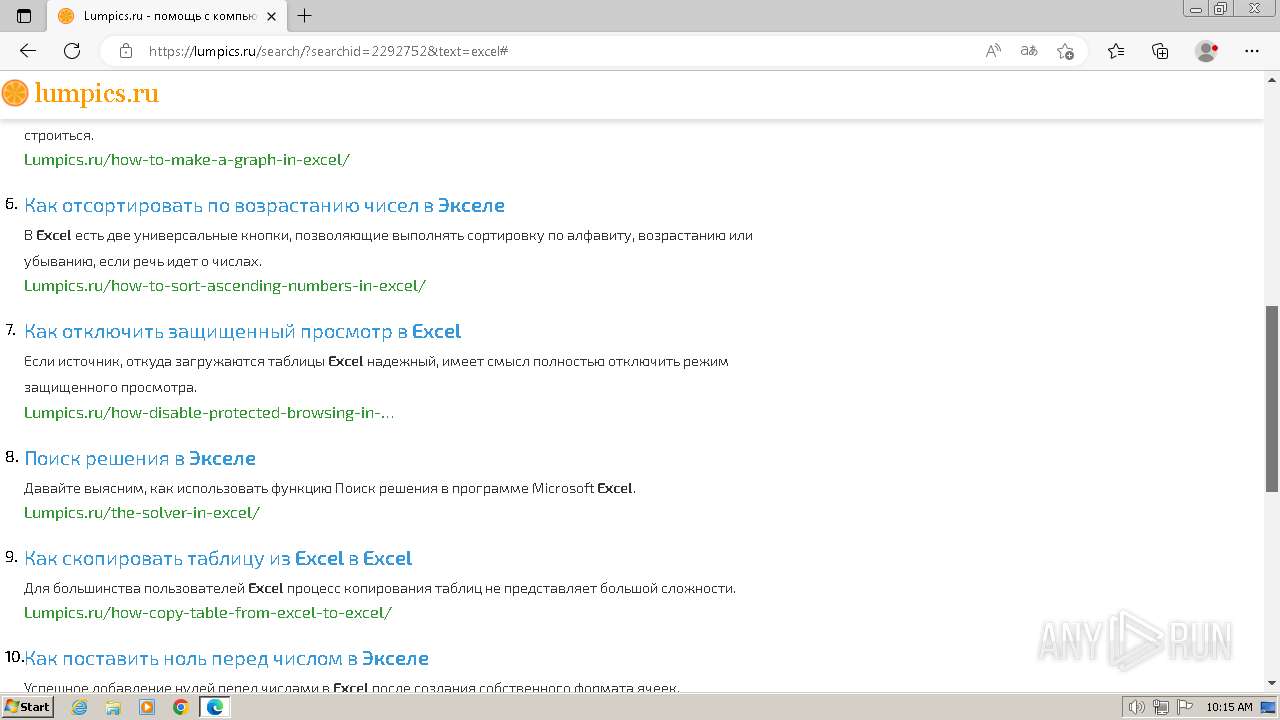Image resolution: width=1280 pixels, height=720 pixels.
Task: View site info lock icon
Action: pos(126,51)
